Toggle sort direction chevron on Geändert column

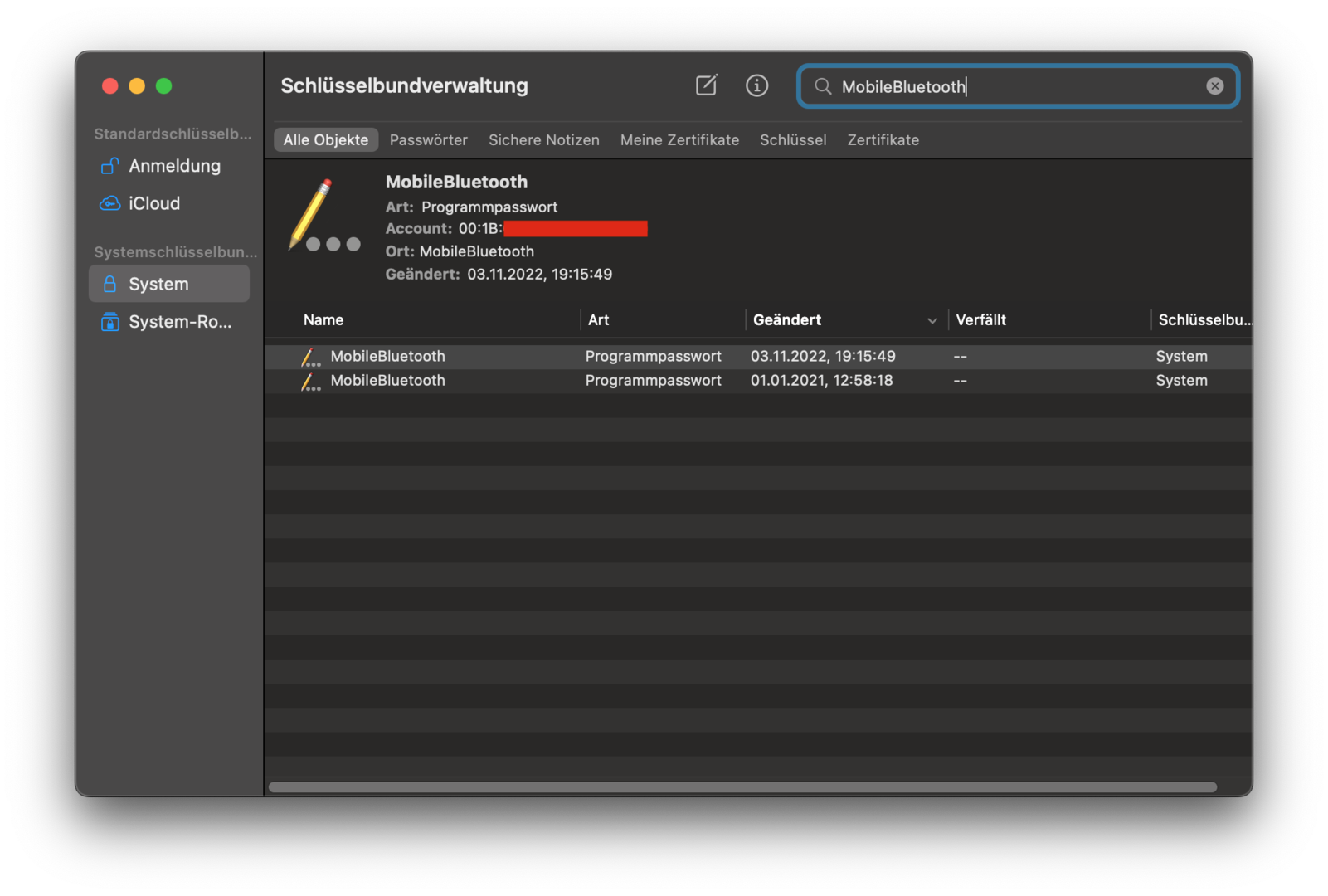pyautogui.click(x=932, y=320)
